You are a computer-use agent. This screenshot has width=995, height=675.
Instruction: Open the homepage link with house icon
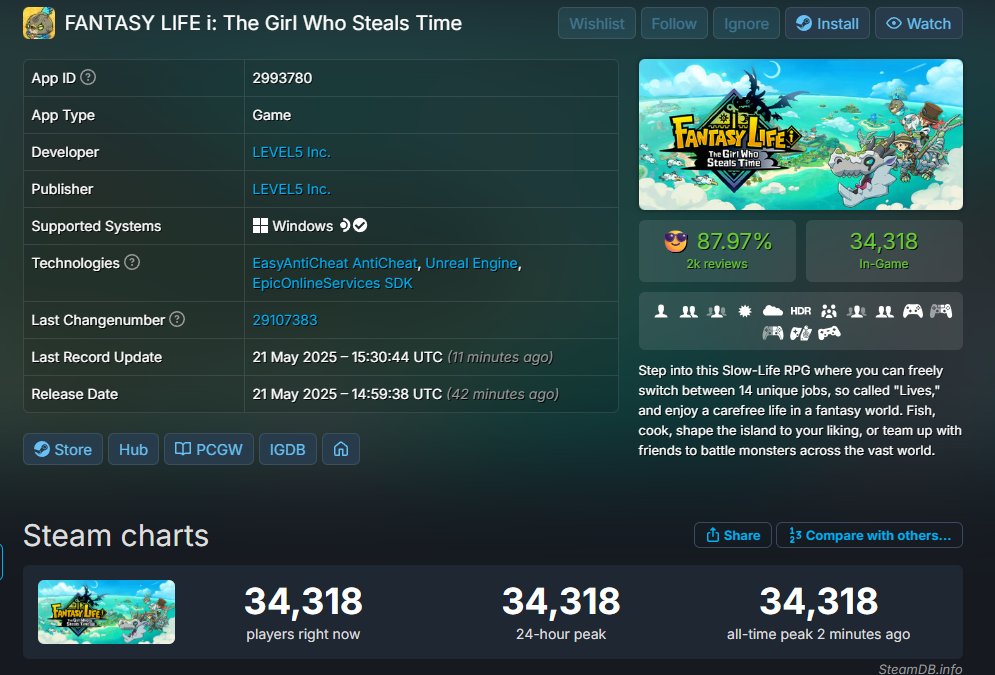(x=341, y=449)
